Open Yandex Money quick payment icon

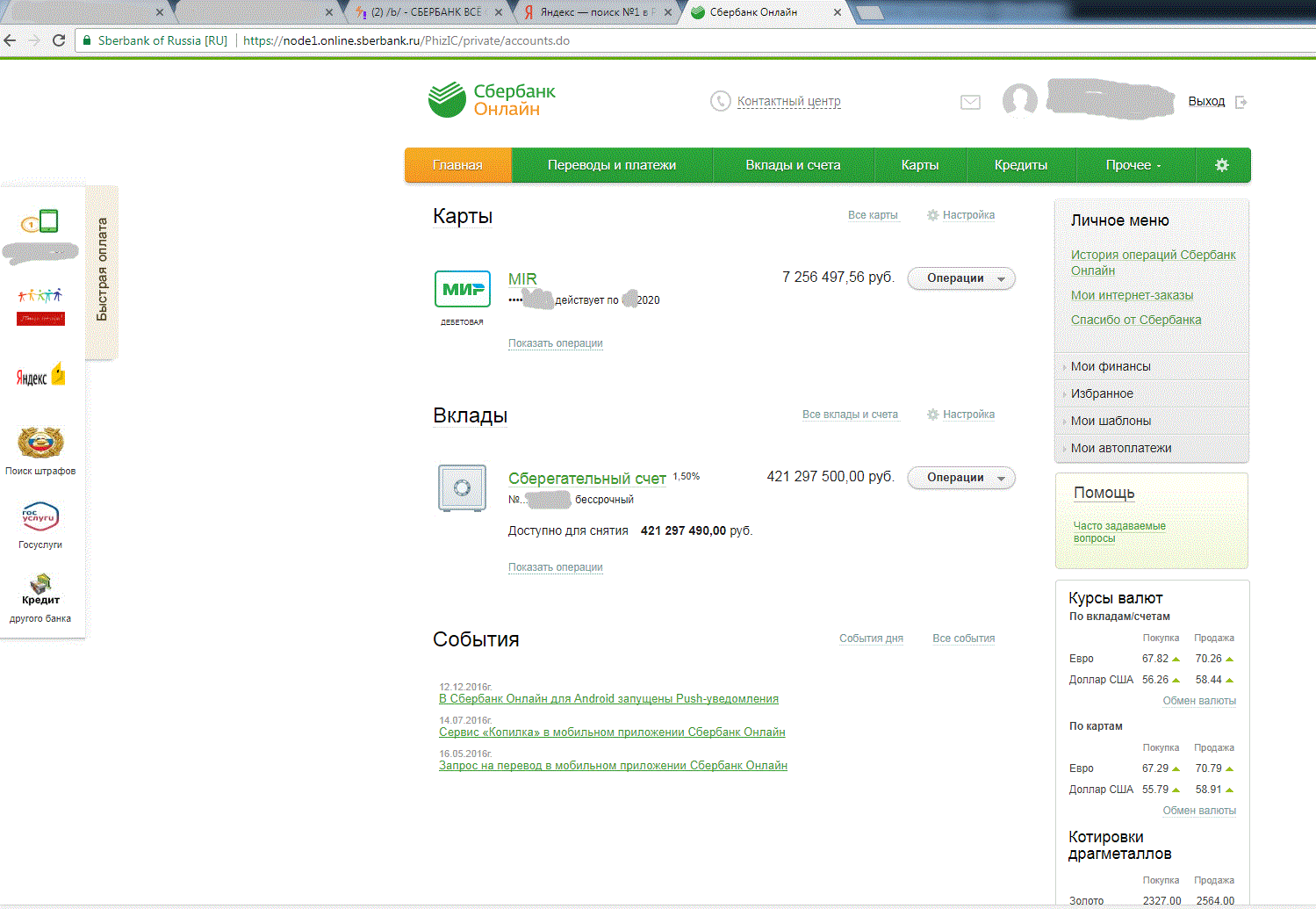[40, 375]
